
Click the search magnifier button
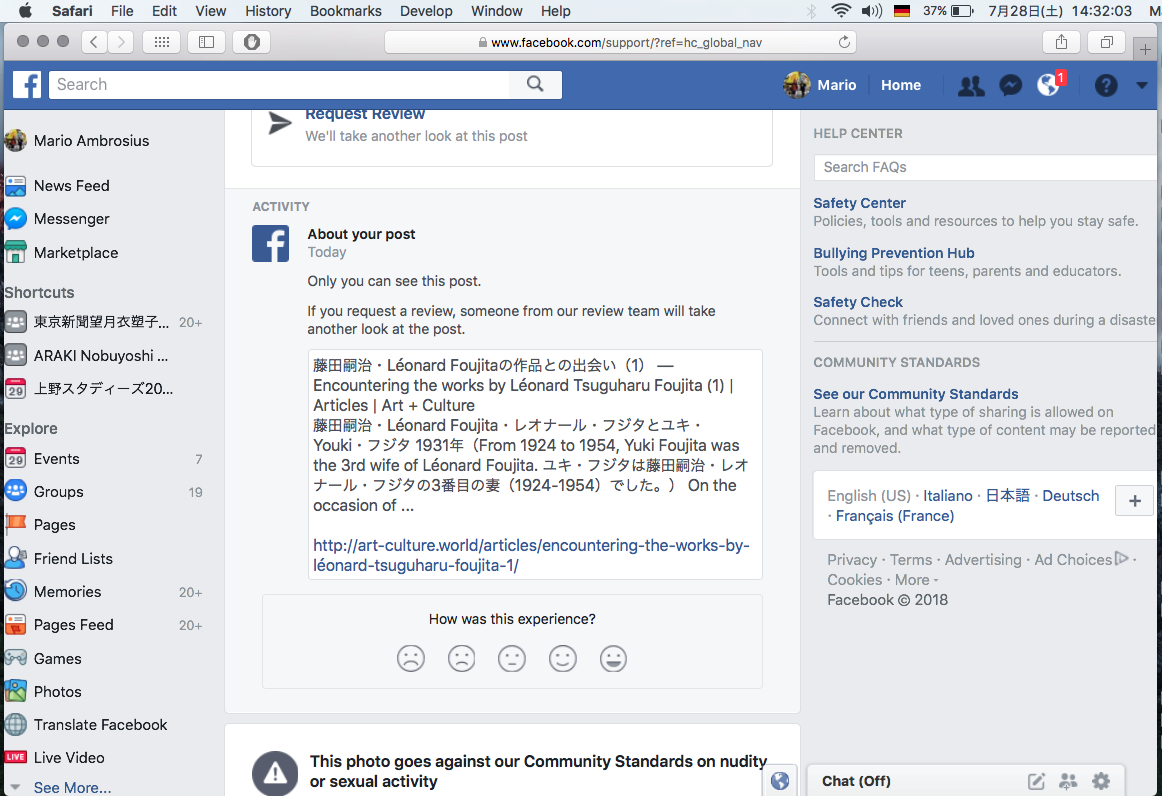point(535,84)
